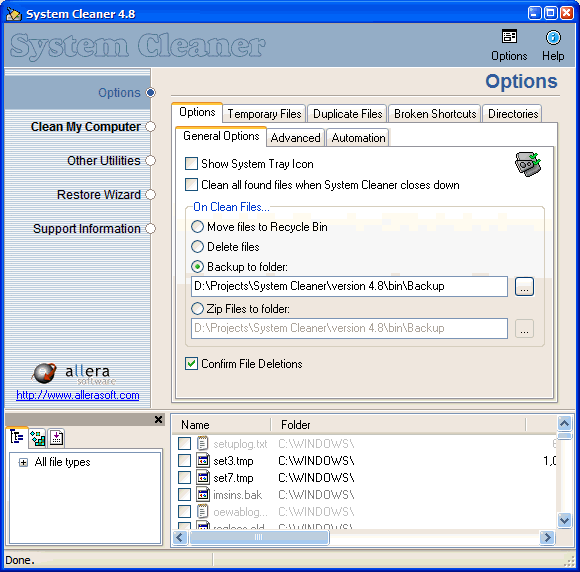Viewport: 580px width, 572px height.
Task: Select the set7.tmp file name
Action: click(233, 478)
